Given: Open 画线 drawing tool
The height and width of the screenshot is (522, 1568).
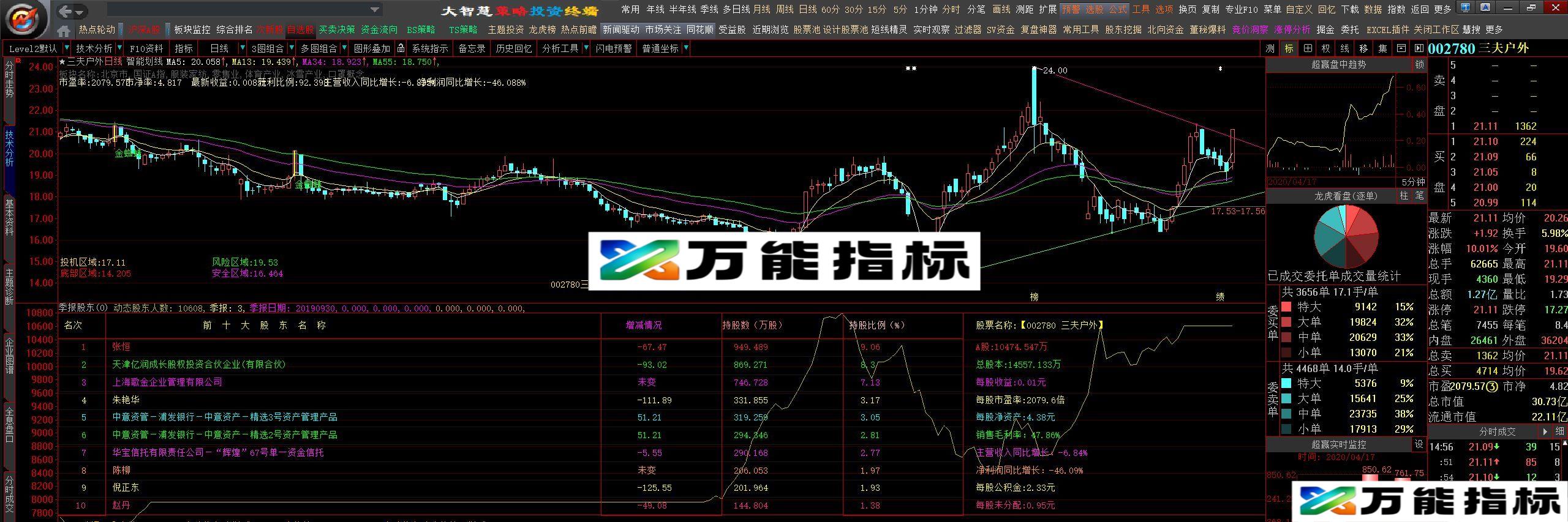Looking at the screenshot, I should pyautogui.click(x=1001, y=9).
